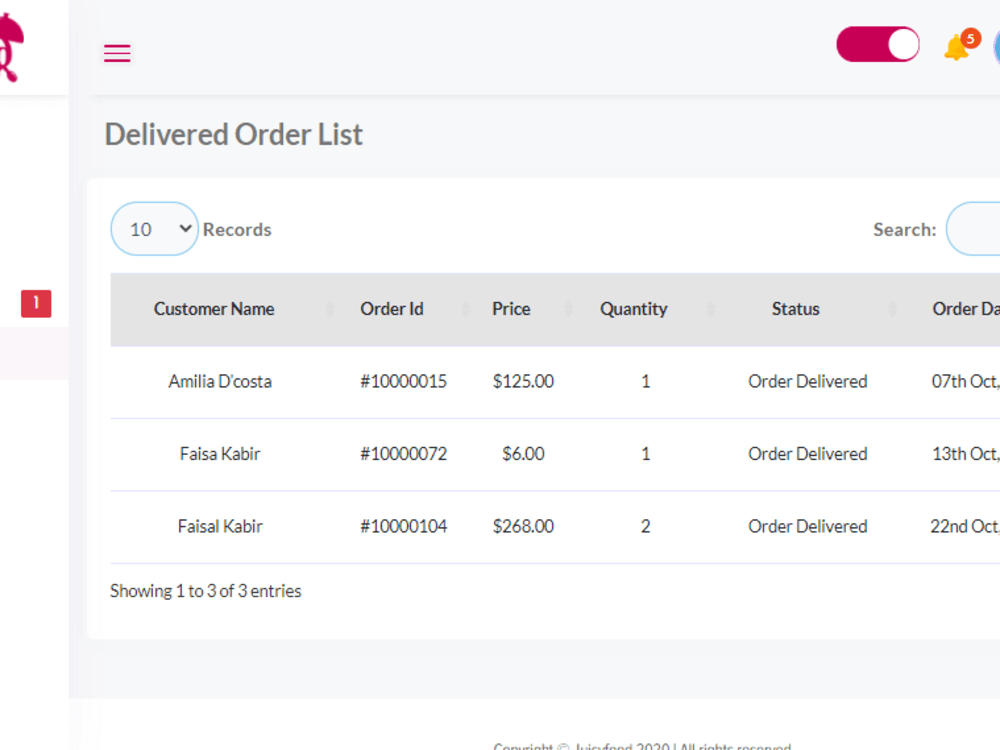Open the navigation sidebar menu
This screenshot has width=1000, height=750.
117,53
